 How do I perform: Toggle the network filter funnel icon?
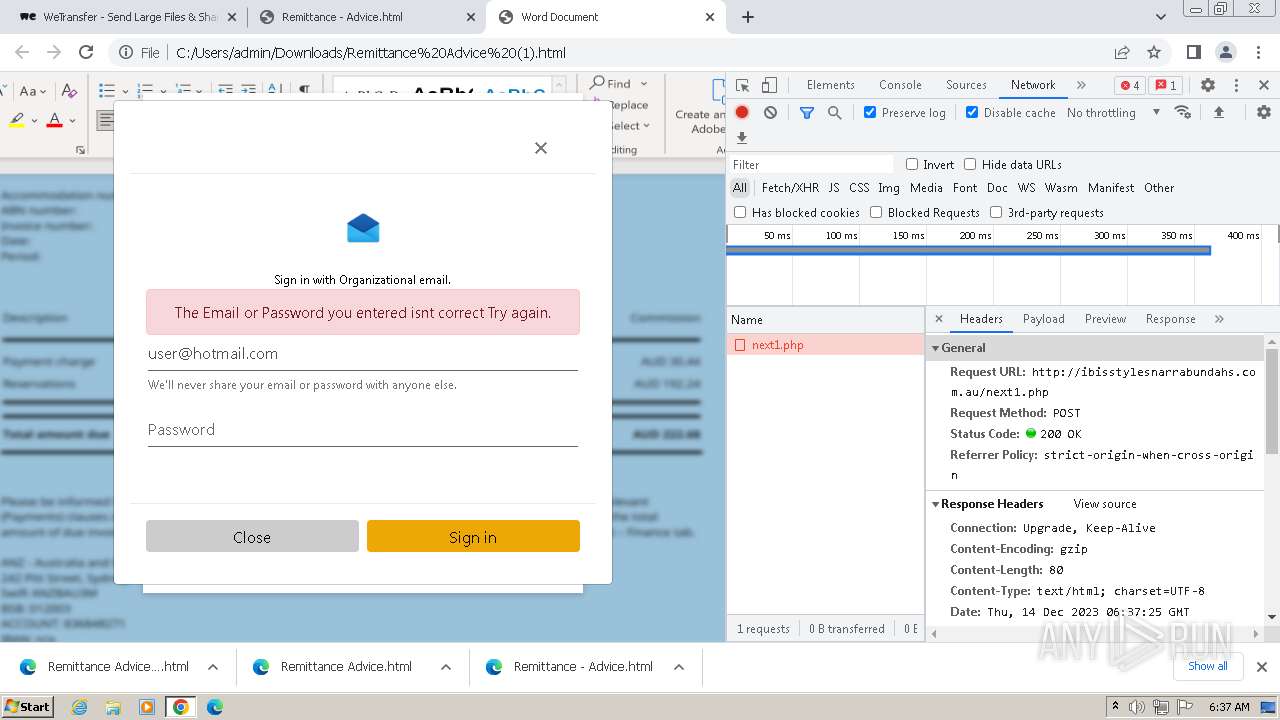click(x=807, y=113)
